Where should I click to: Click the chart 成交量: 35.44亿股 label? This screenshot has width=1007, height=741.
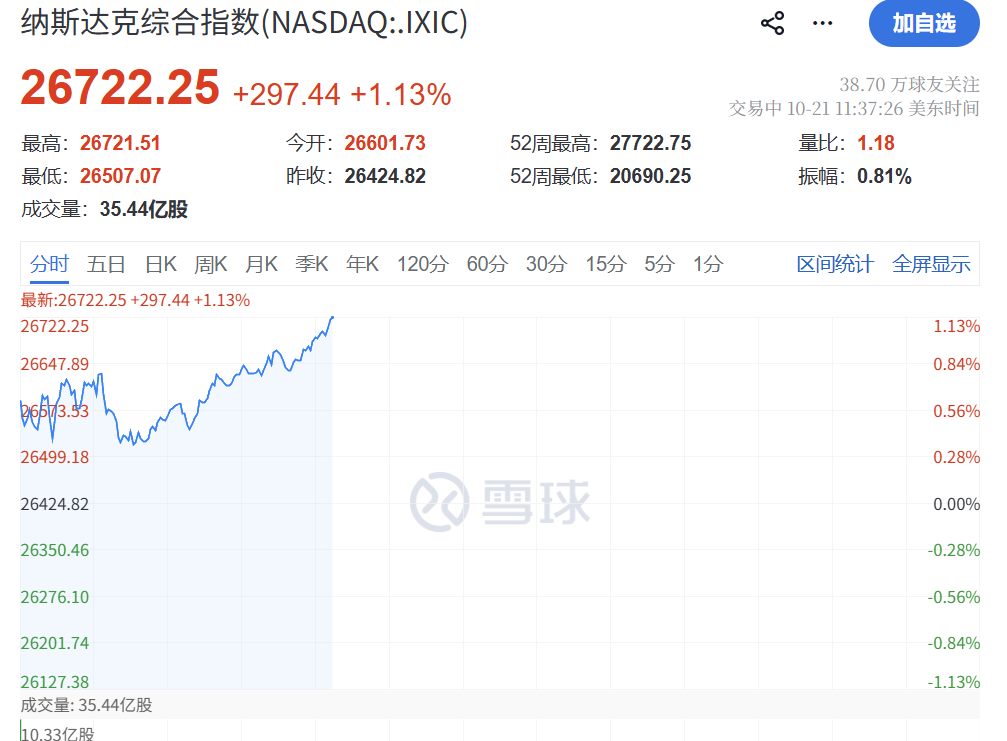[x=87, y=705]
